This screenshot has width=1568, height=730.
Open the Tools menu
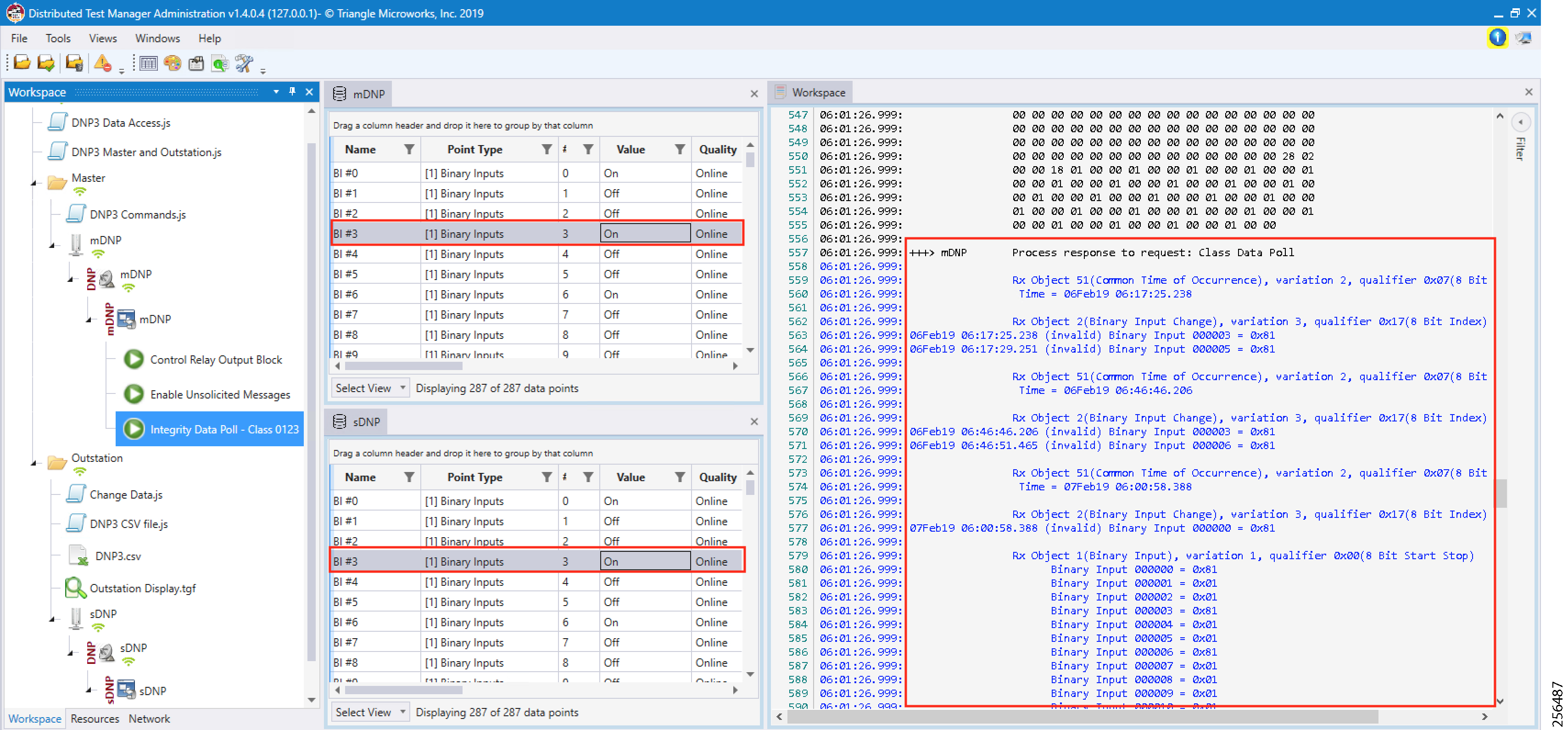(58, 38)
